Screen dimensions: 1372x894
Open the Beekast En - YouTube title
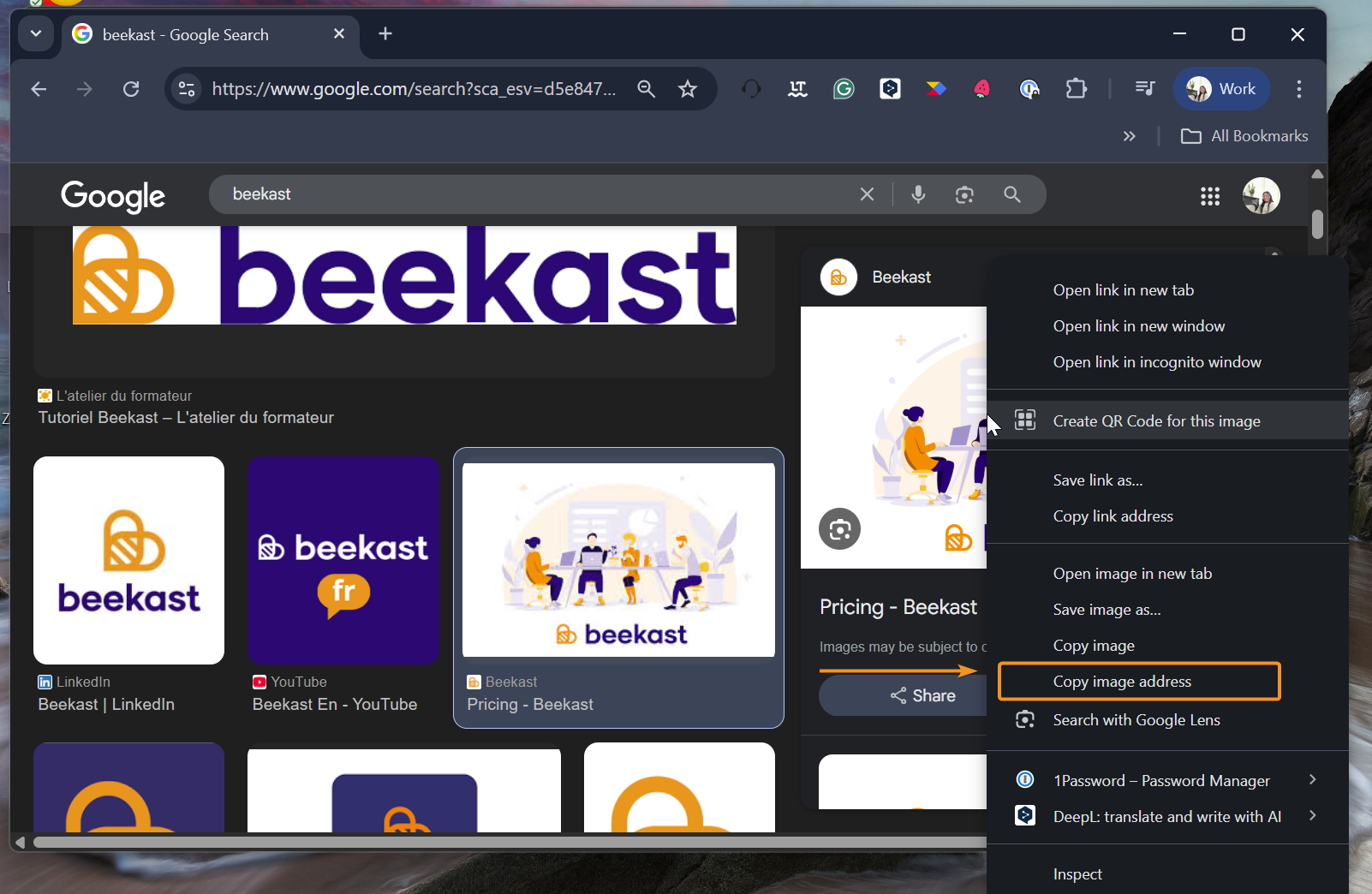(x=335, y=705)
